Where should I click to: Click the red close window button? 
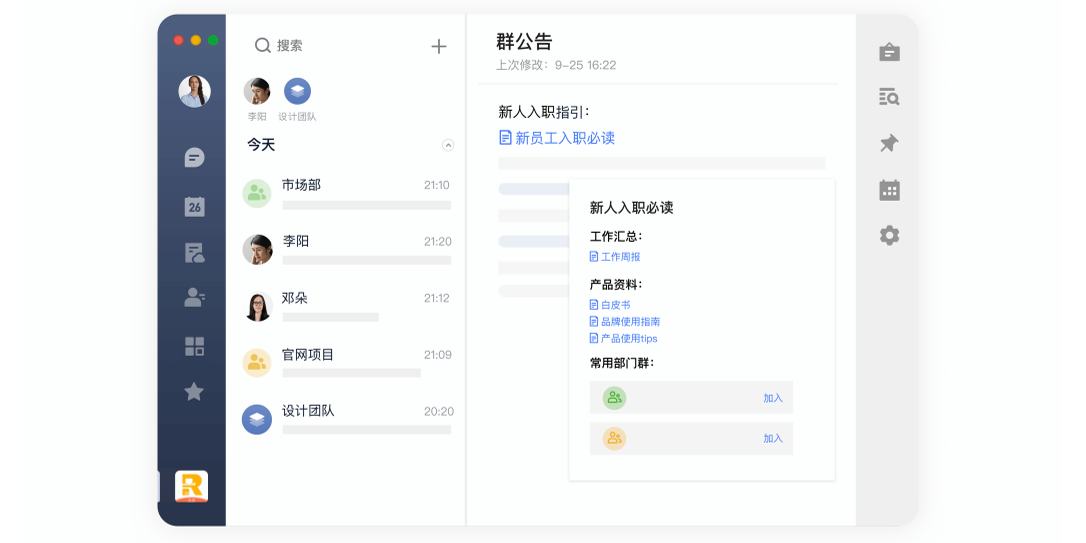[x=179, y=40]
